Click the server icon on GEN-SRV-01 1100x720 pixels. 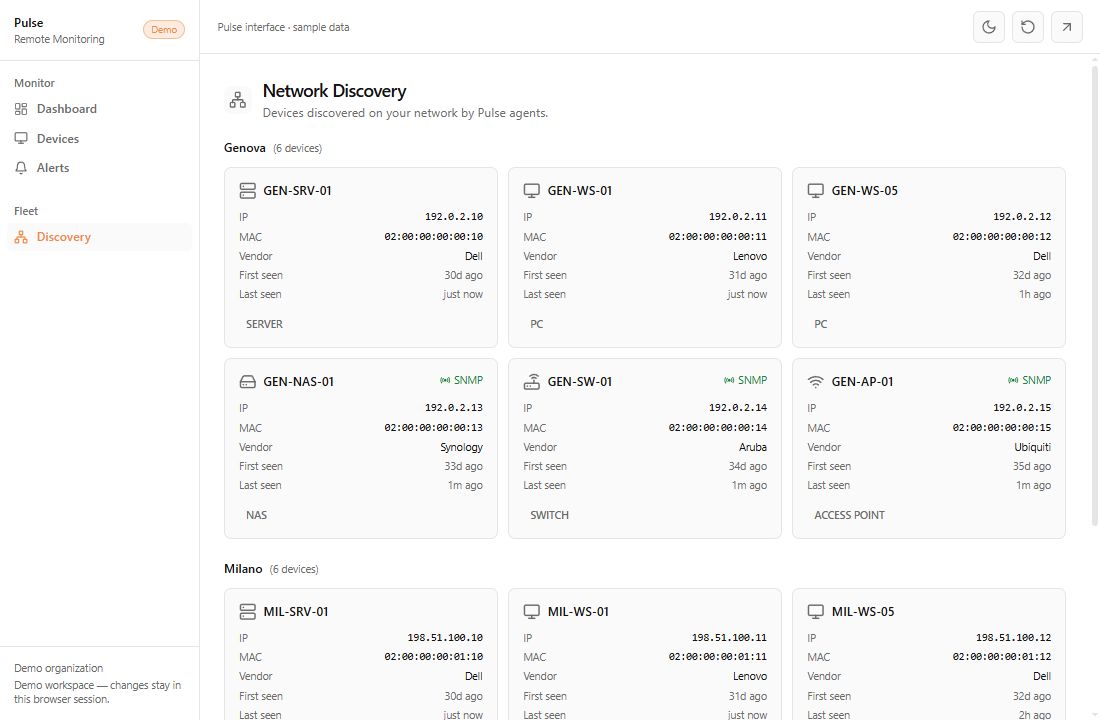pos(248,190)
